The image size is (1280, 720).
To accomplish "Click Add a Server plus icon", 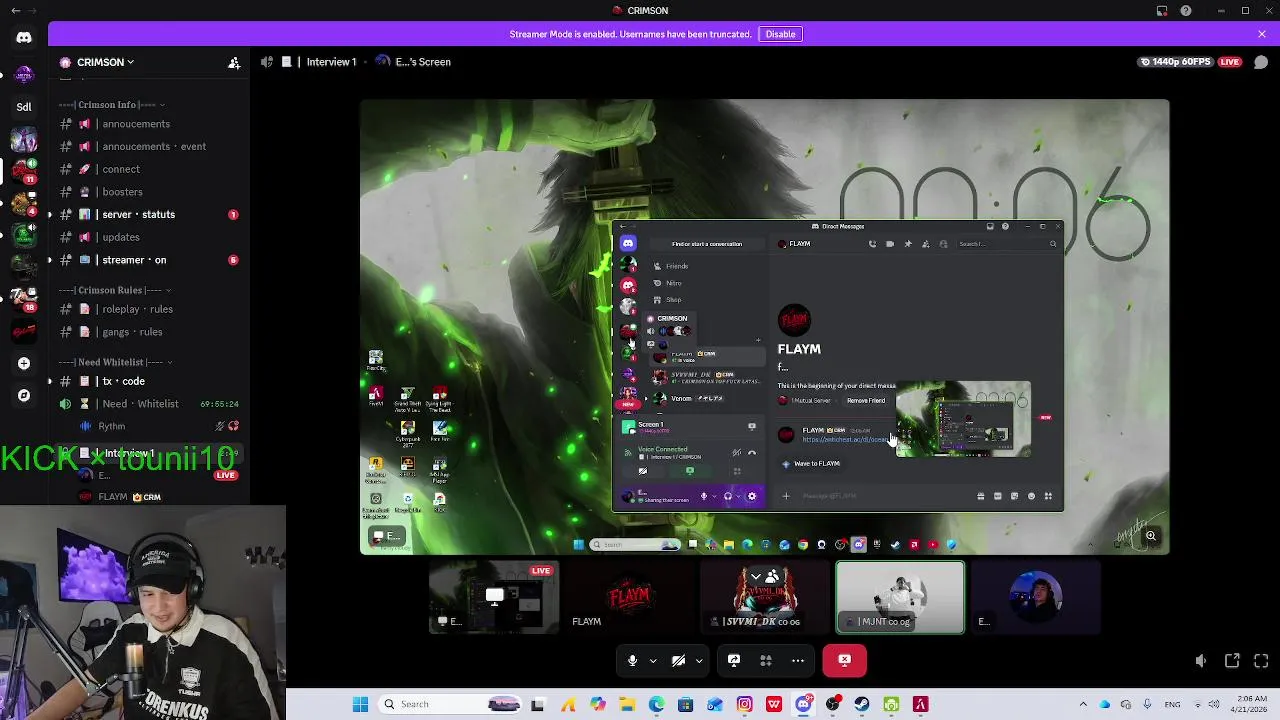I will 24,364.
